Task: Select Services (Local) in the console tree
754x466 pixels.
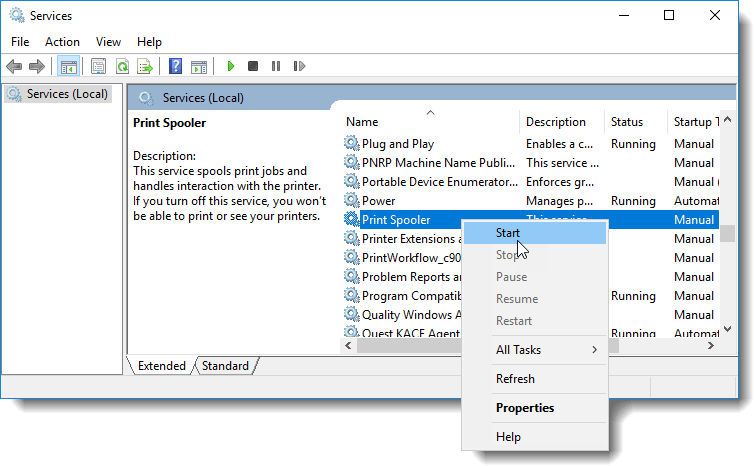Action: 66,94
